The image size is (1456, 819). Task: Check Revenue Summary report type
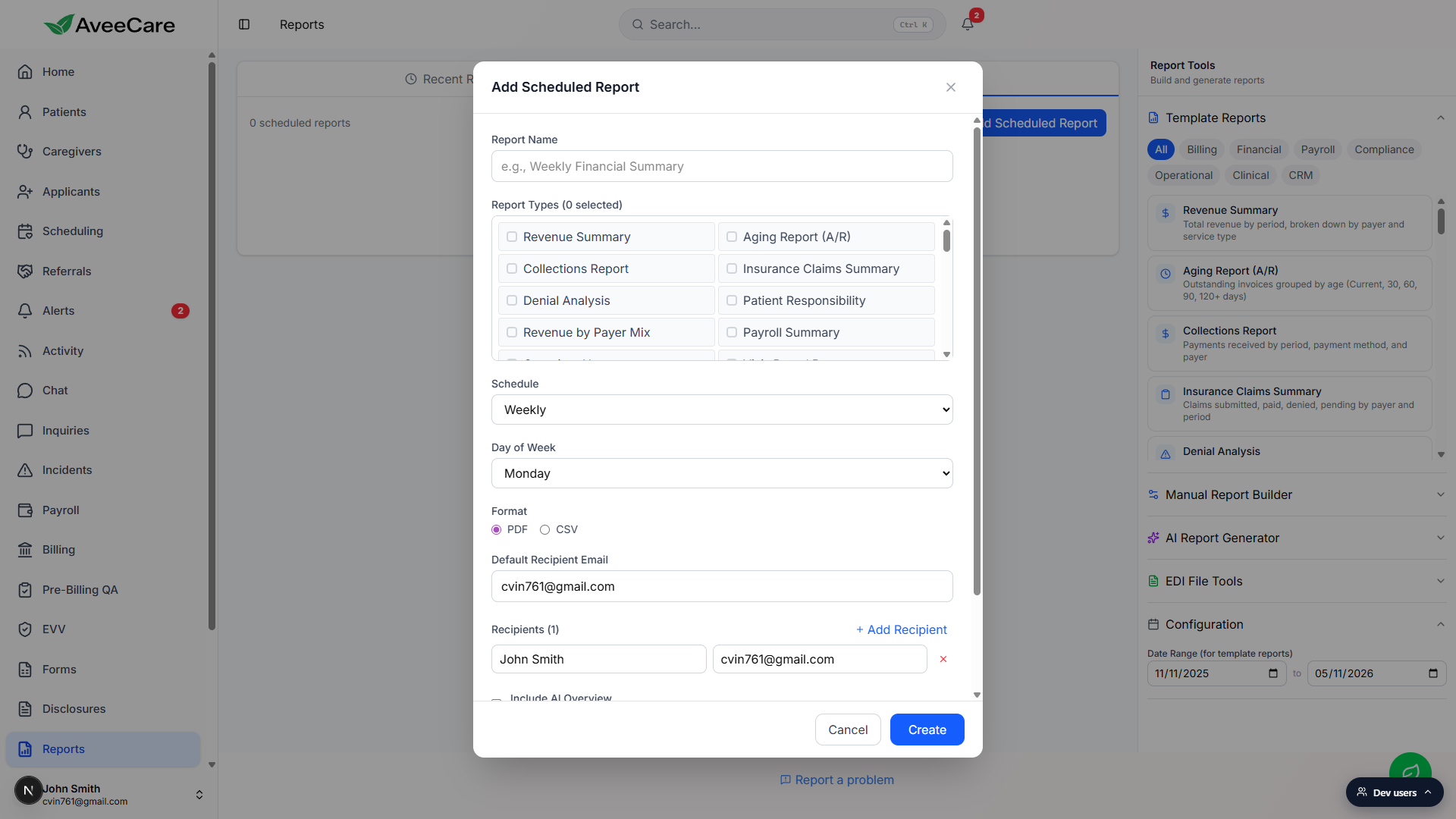pos(512,237)
